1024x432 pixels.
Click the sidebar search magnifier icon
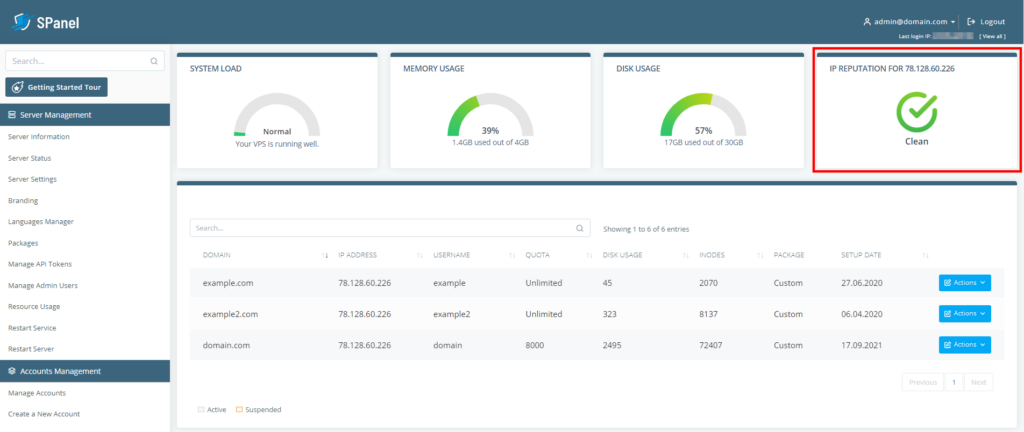(x=154, y=61)
